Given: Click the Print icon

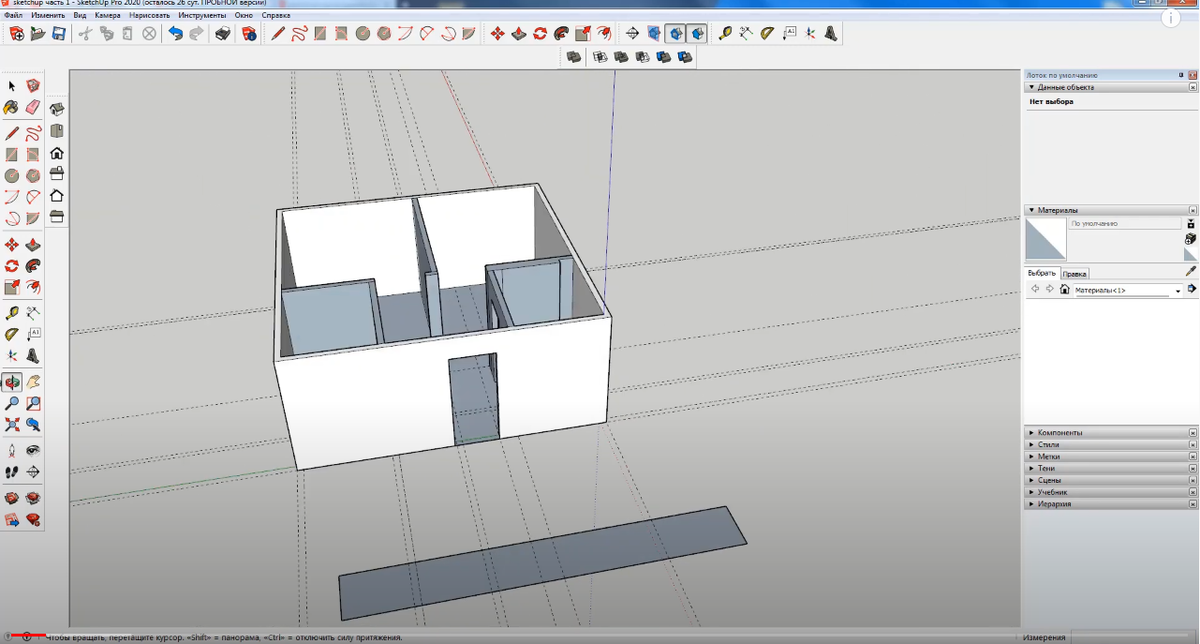Looking at the screenshot, I should pos(223,34).
